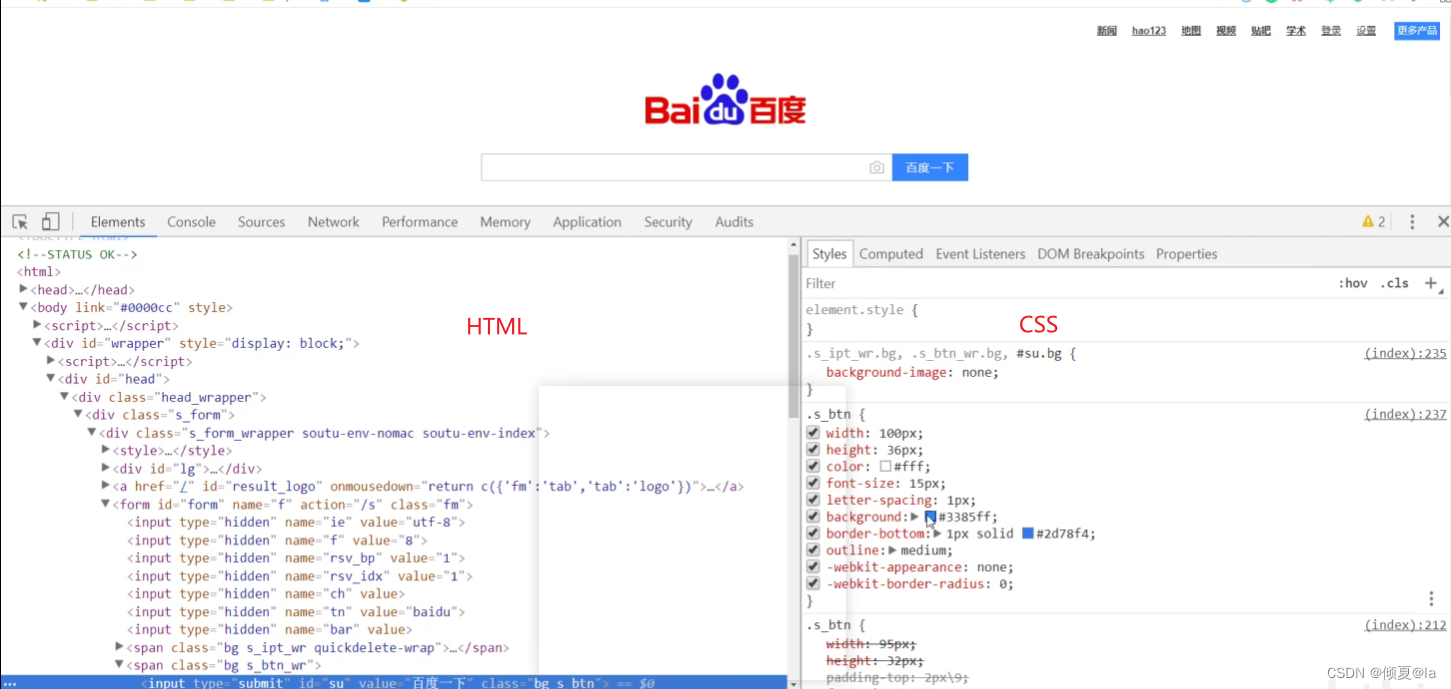Collapse the div class="head_wrapper" node
Viewport: 1451px width, 689px height.
point(65,397)
